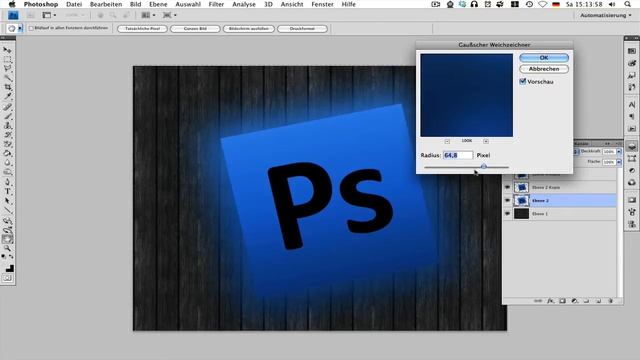The height and width of the screenshot is (360, 640).
Task: Add a layer mask via panel bottom icon
Action: pyautogui.click(x=562, y=301)
